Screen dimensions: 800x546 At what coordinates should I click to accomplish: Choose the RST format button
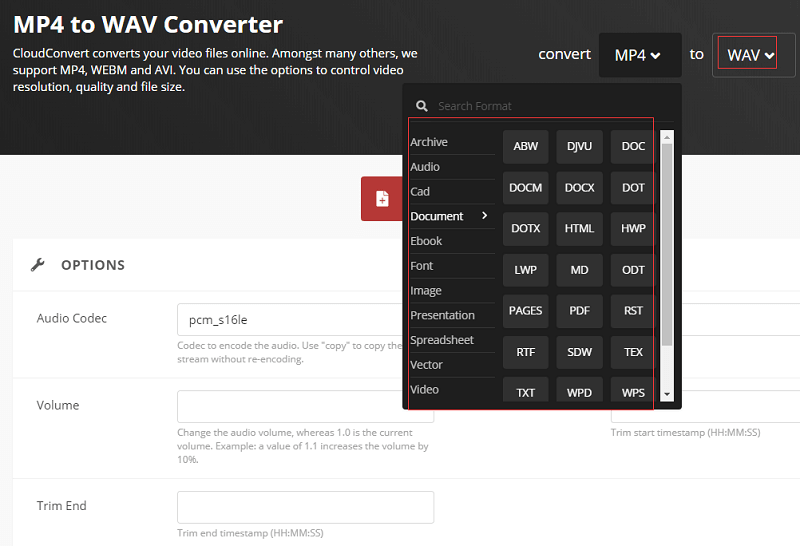pos(632,311)
